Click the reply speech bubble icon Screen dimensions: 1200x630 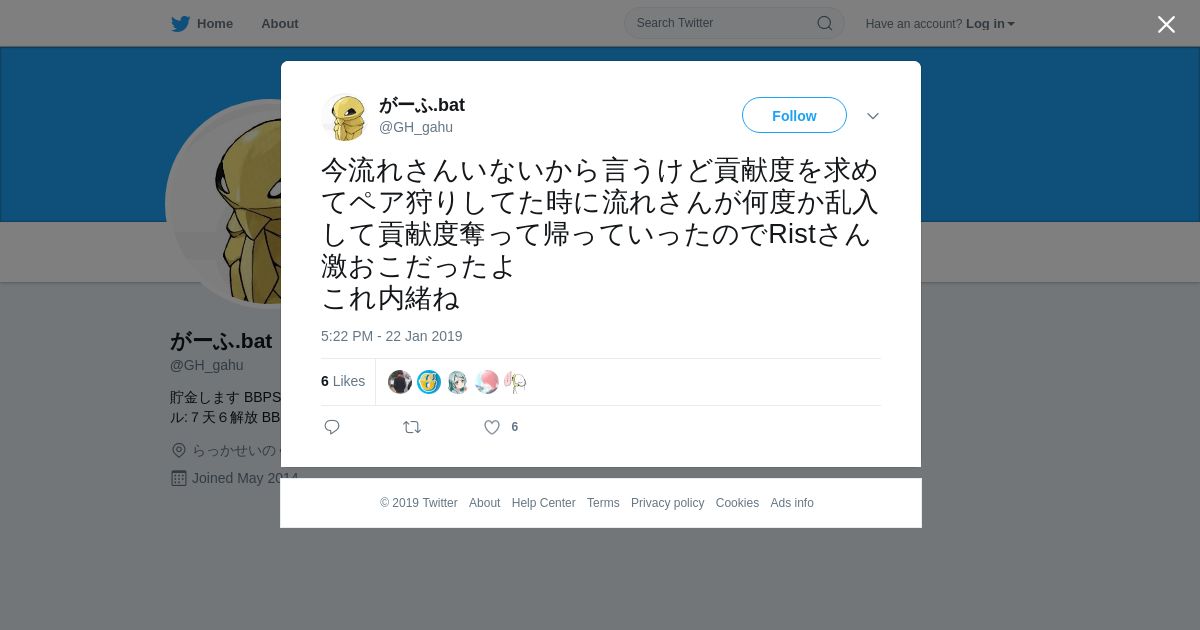click(332, 427)
